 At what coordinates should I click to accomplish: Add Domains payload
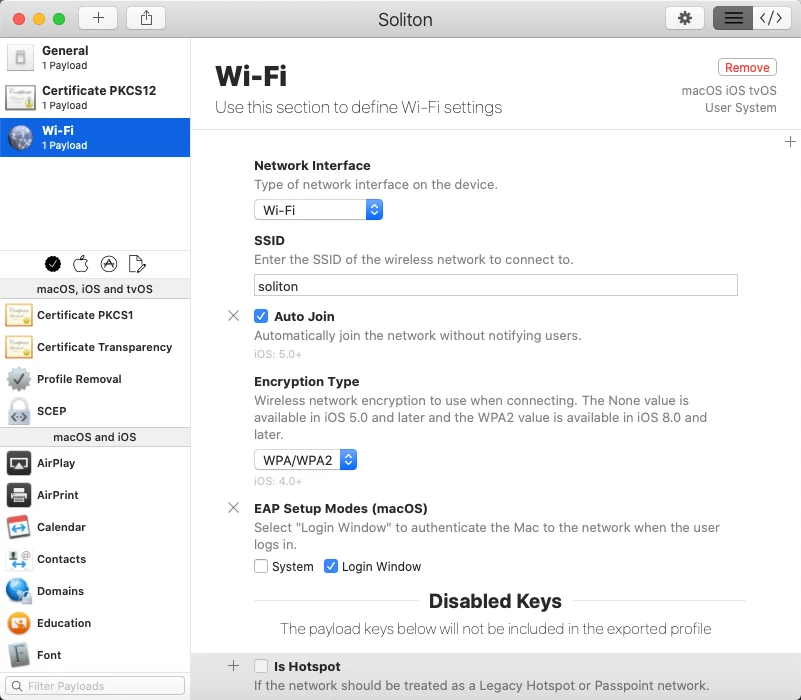[x=95, y=591]
